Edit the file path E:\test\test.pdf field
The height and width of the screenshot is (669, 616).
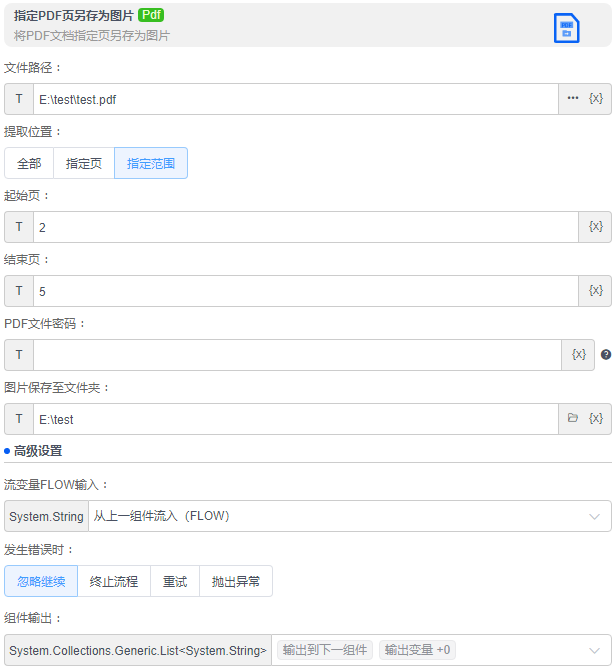tap(296, 99)
